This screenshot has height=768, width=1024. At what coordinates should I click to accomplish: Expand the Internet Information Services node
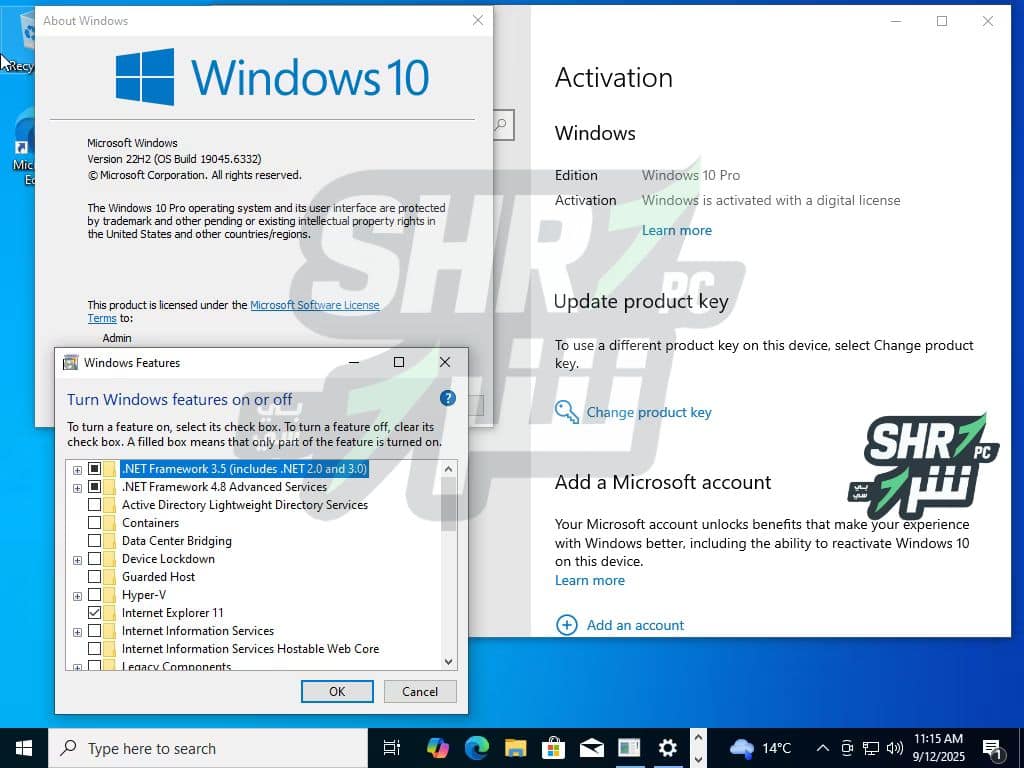pos(77,632)
